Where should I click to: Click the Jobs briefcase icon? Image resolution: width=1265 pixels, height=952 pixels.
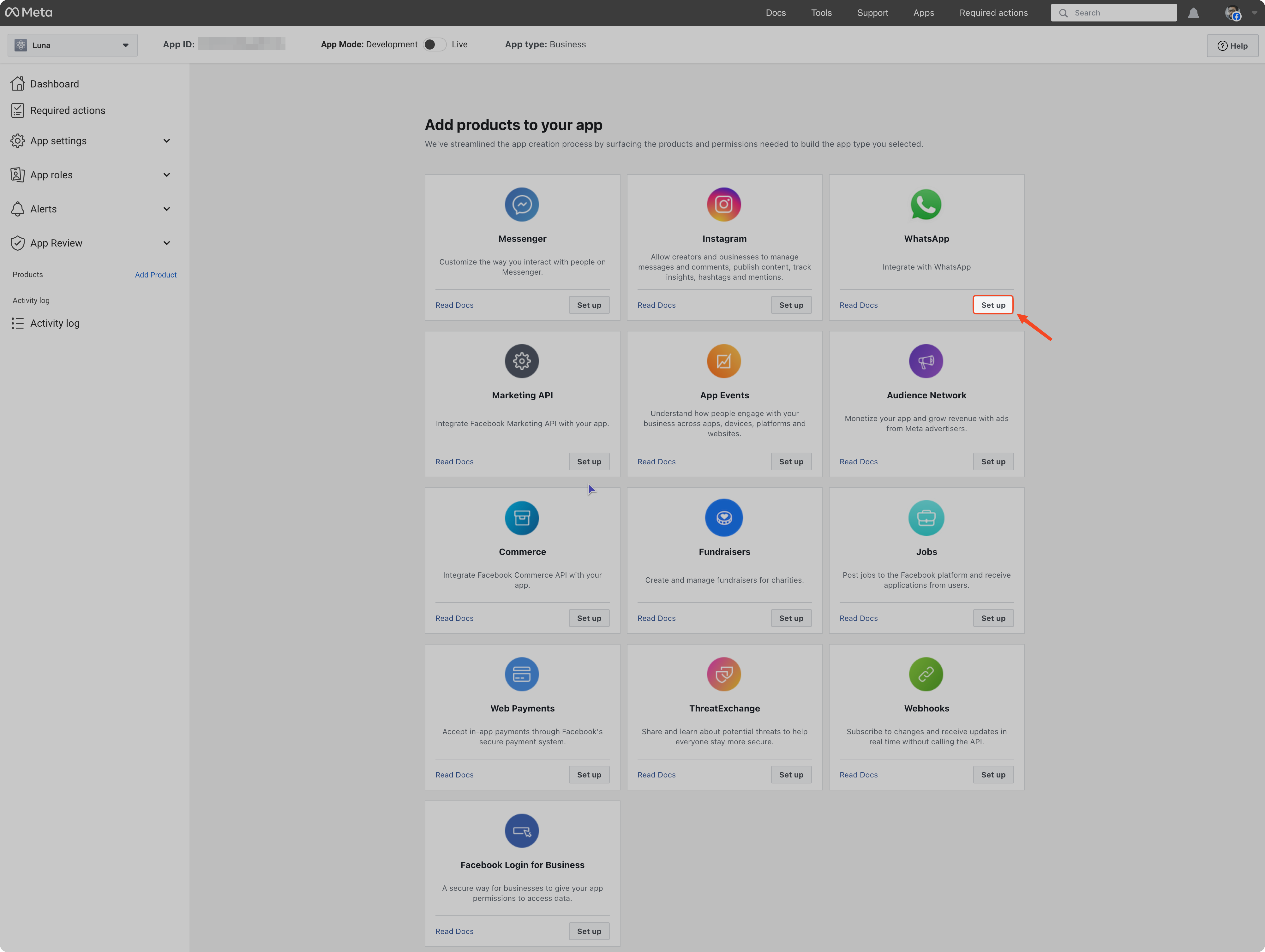[x=926, y=517]
